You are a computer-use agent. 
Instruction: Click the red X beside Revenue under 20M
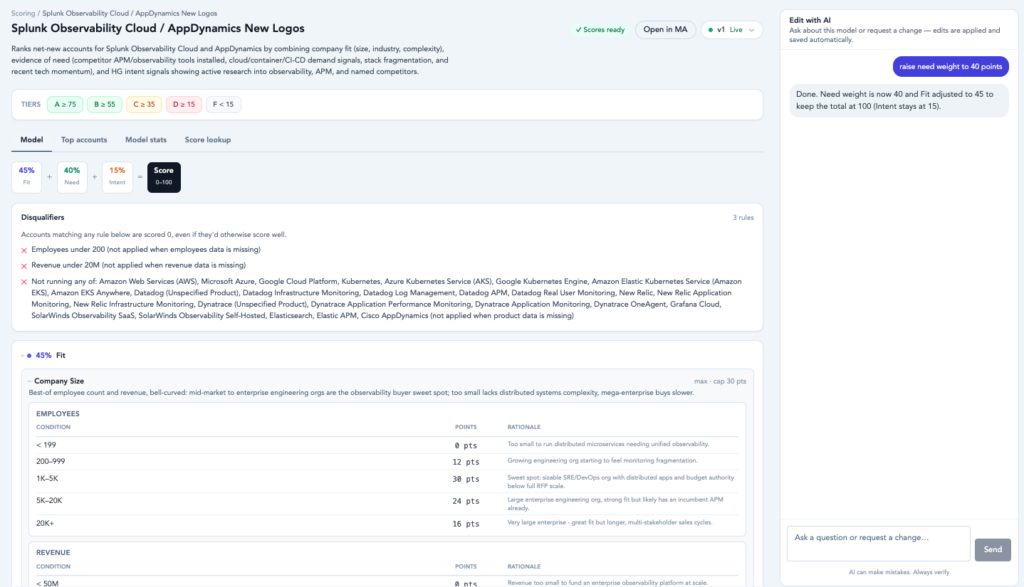tap(24, 266)
